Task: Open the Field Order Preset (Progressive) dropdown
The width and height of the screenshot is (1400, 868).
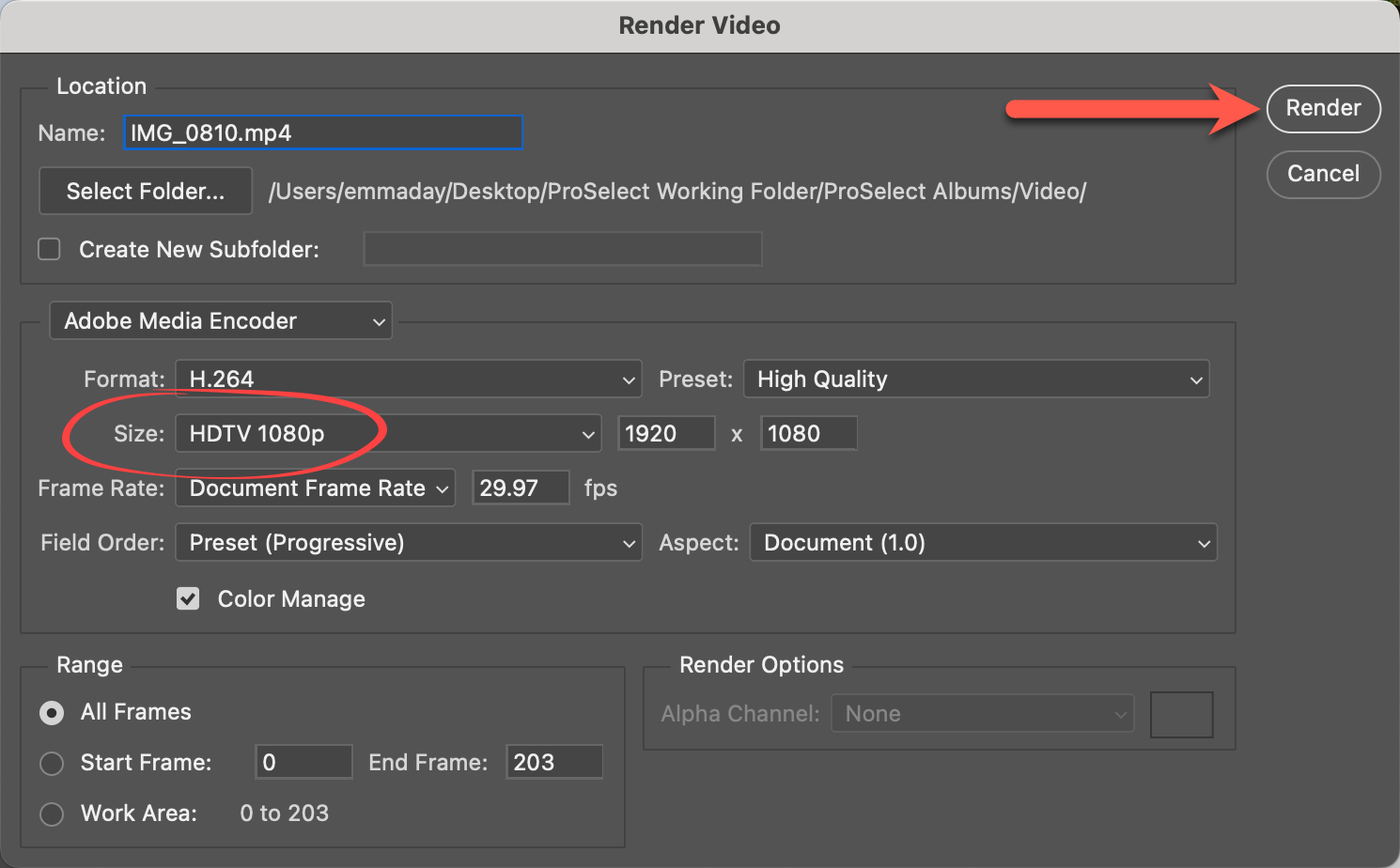Action: click(x=409, y=543)
